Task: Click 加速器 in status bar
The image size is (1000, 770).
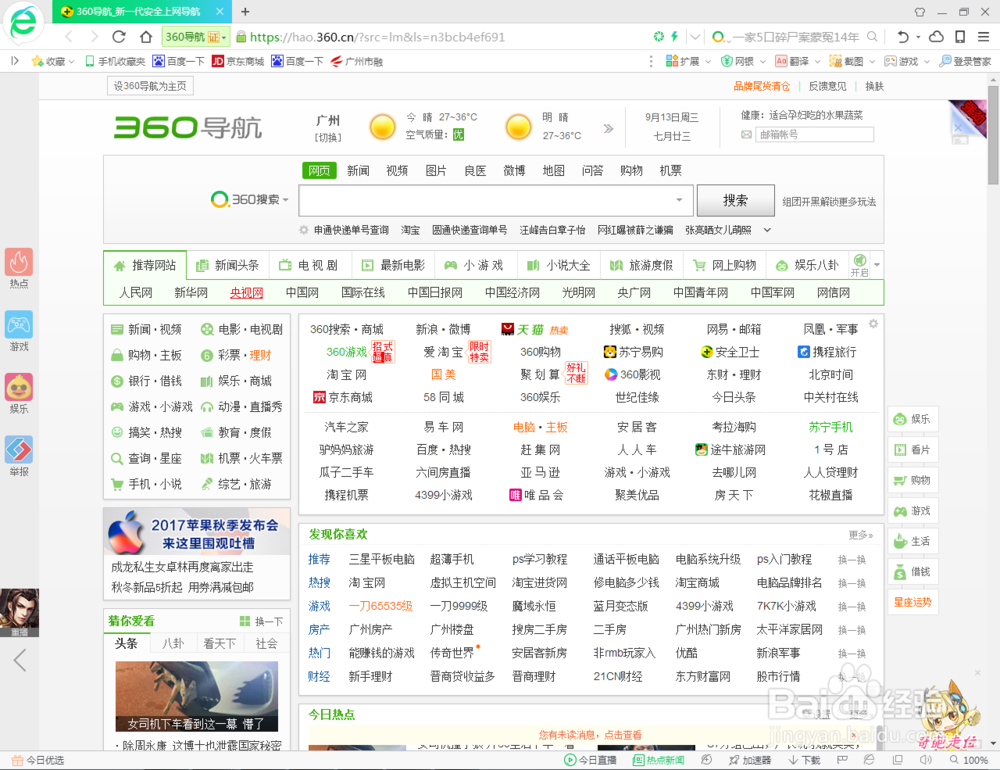Action: [x=750, y=760]
